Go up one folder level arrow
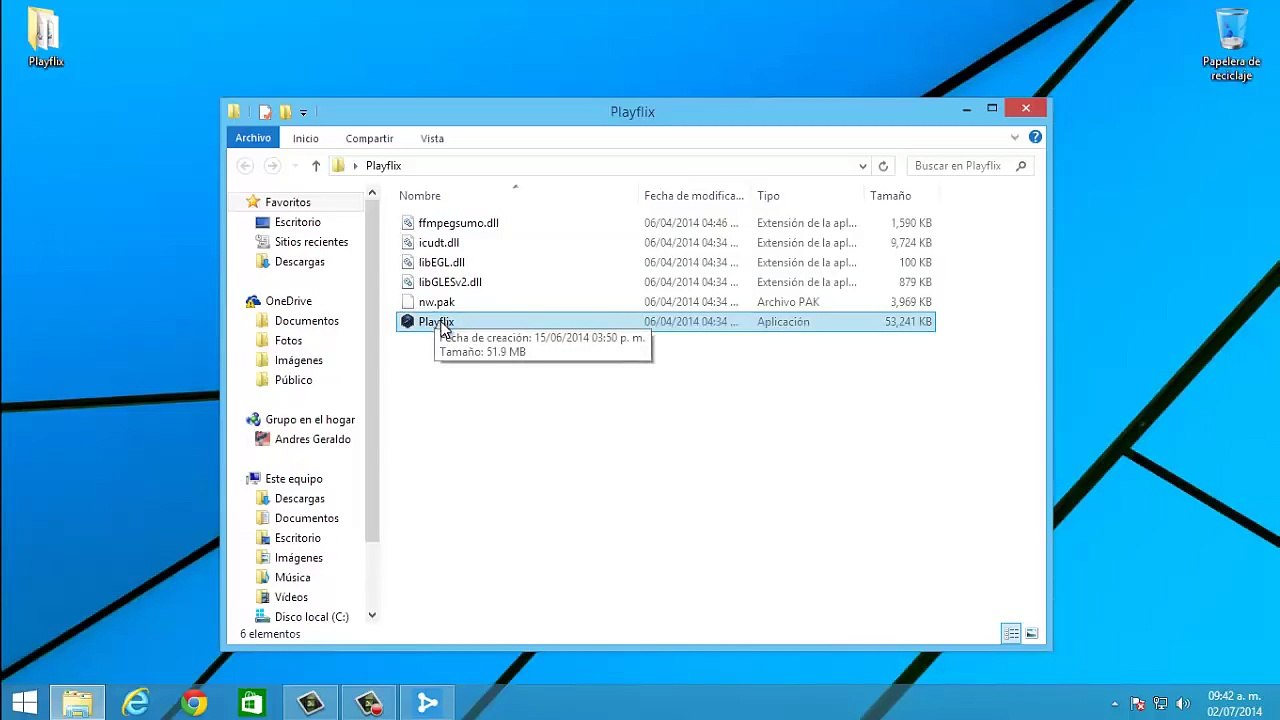Screen dimensions: 1280x720 [x=316, y=166]
